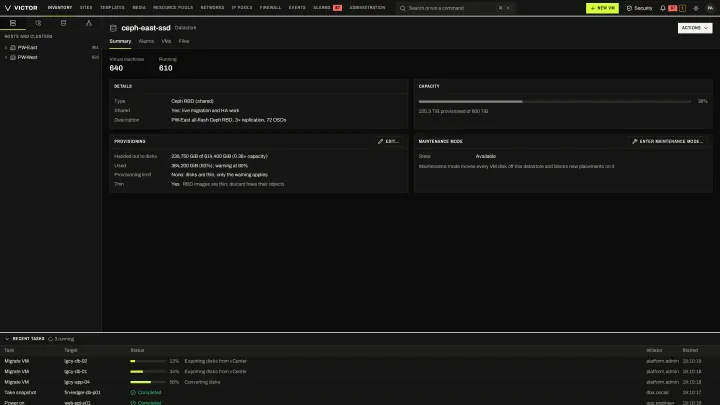720x405 pixels.
Task: Click the Started column header in tasks
Action: pos(690,350)
